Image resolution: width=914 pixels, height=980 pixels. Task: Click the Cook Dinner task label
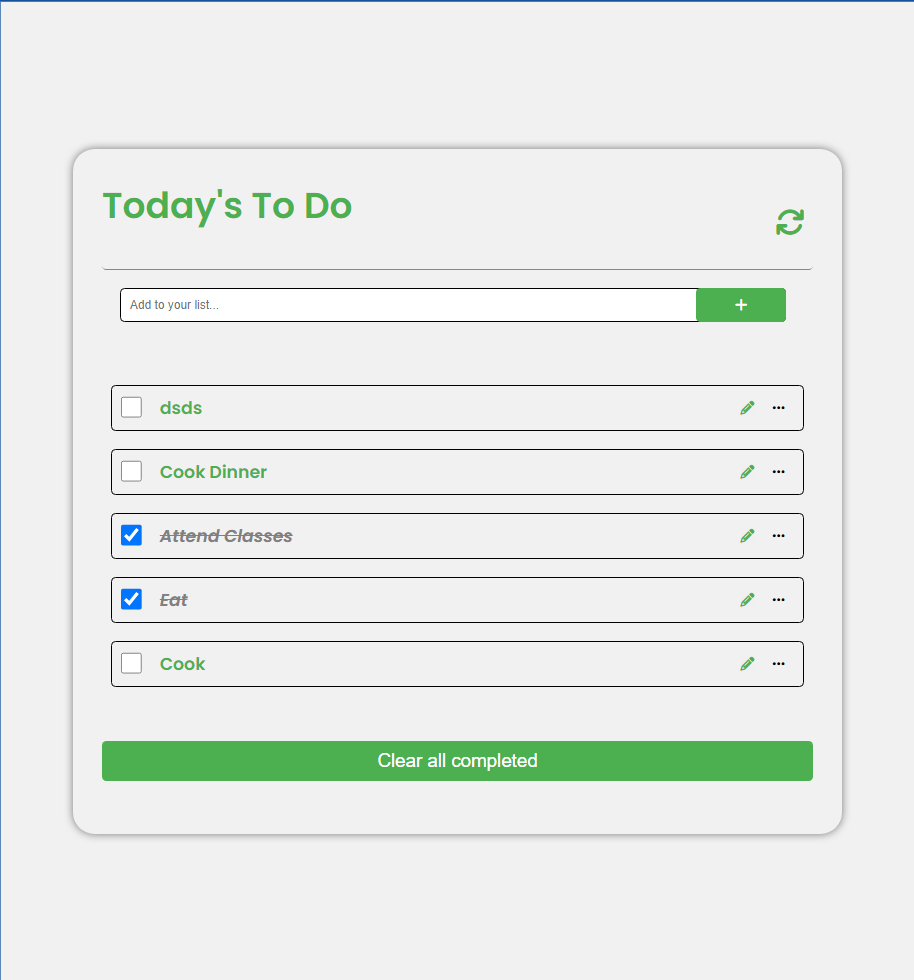click(x=213, y=471)
